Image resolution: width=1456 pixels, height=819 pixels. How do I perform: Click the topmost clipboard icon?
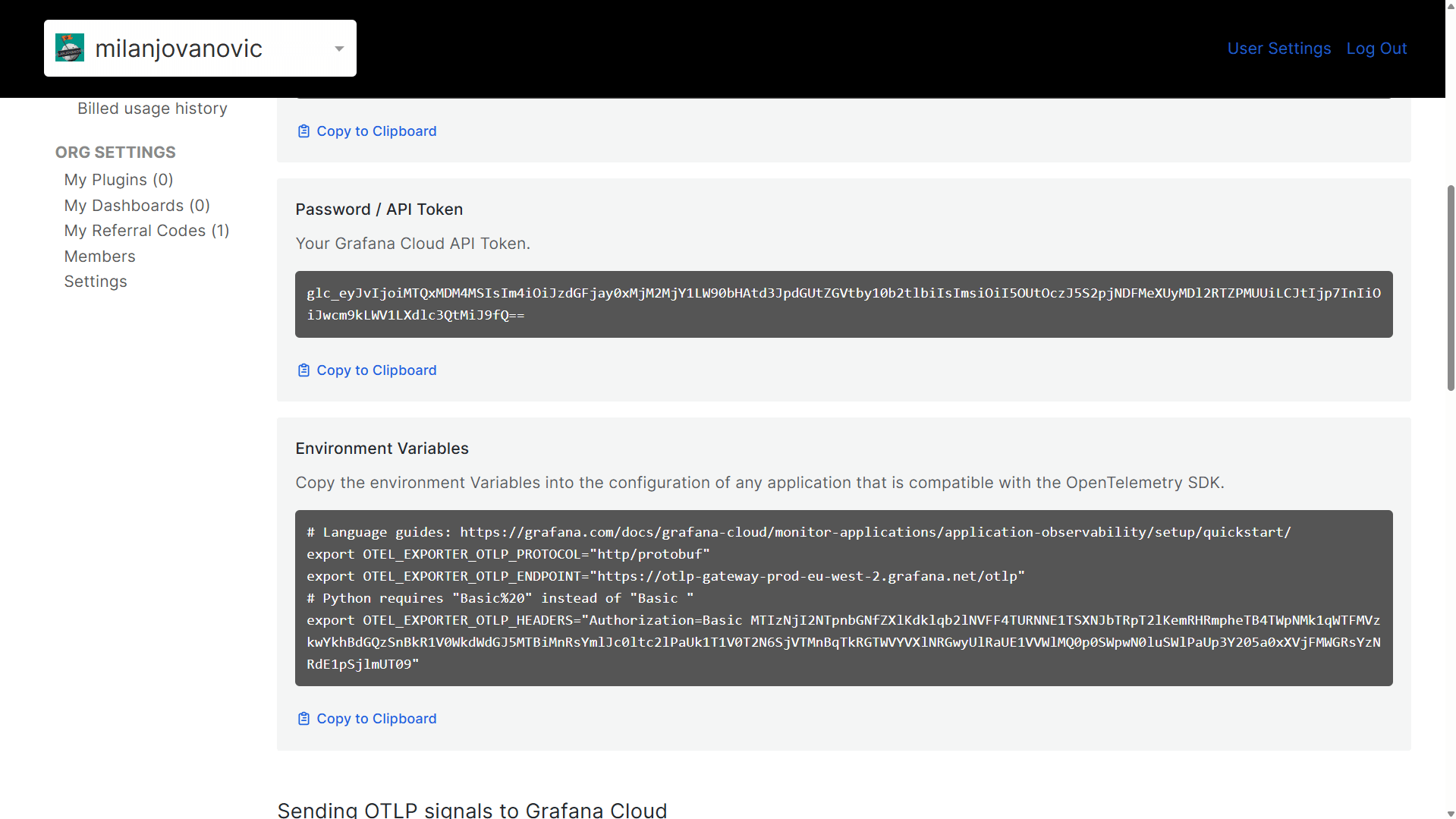point(303,131)
